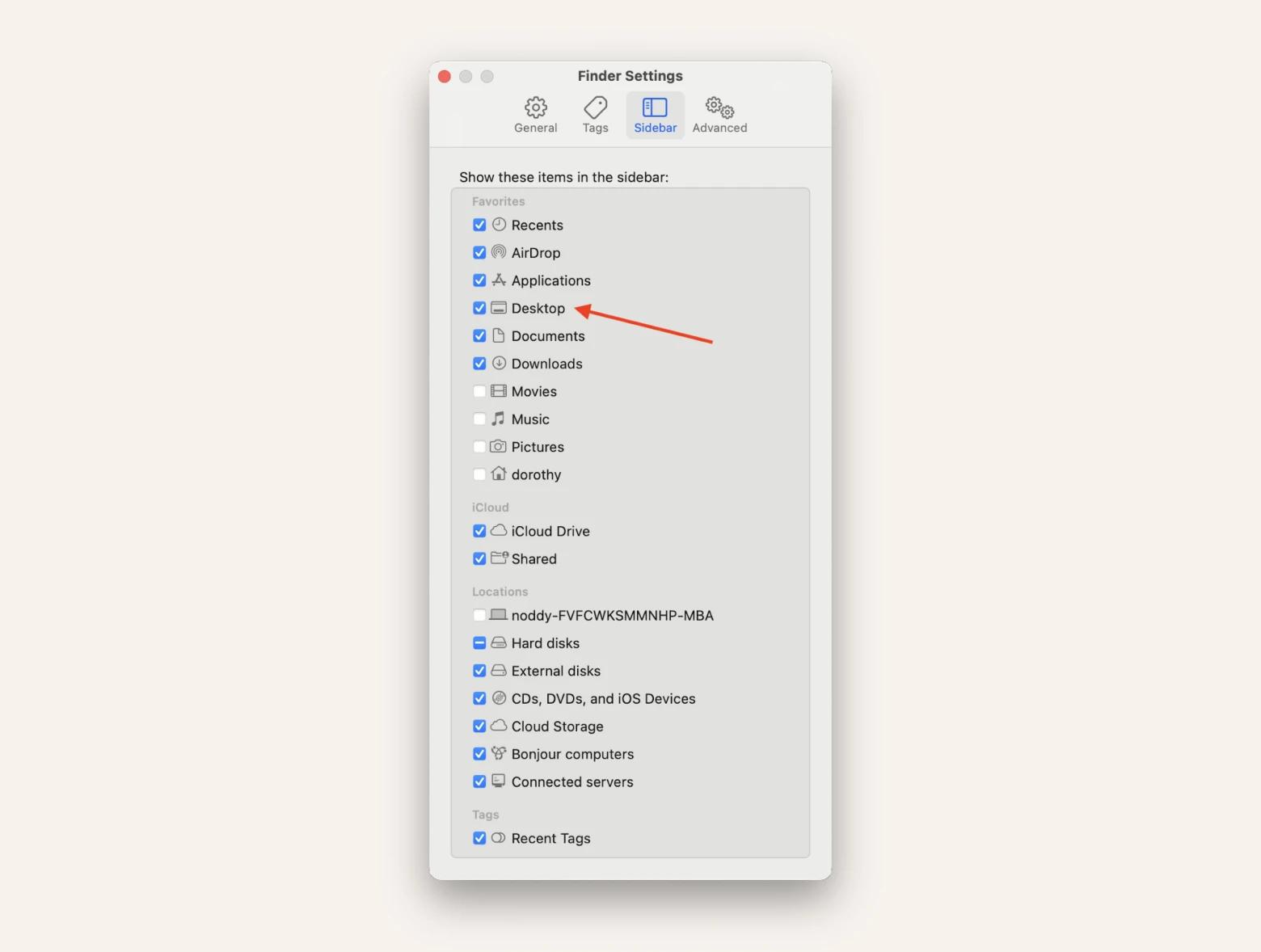Click the Downloads label text

tap(546, 364)
